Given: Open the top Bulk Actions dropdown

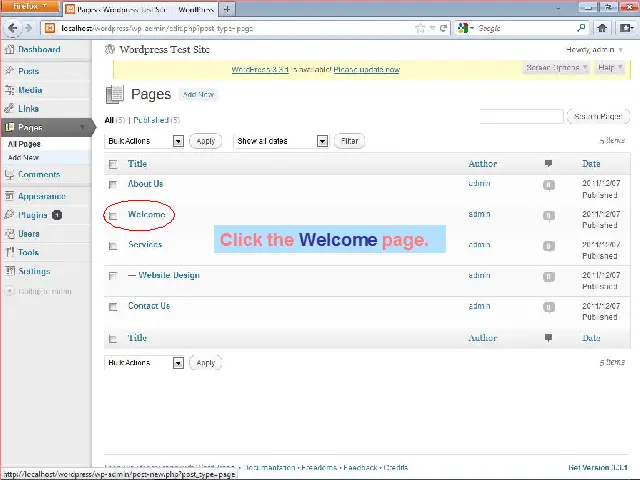Looking at the screenshot, I should (x=144, y=141).
